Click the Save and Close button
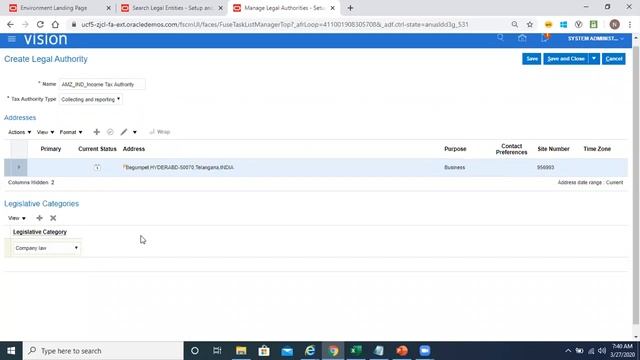This screenshot has height=360, width=640. (566, 59)
